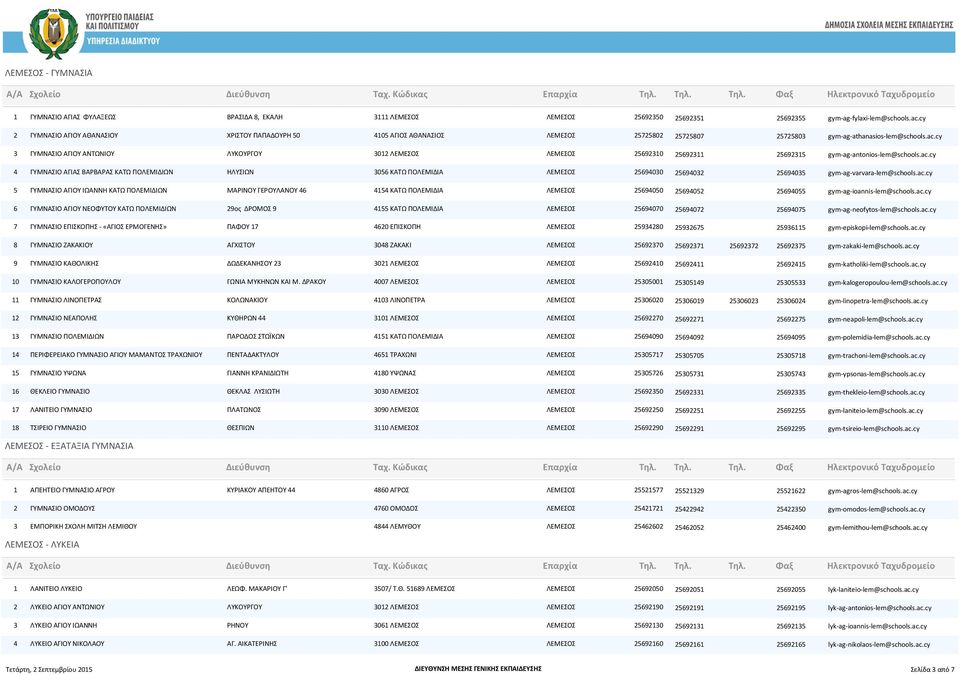Click postal code 3507/ Τ.Θ. 51689 ΛΕΜΕΣΟΣ

click(414, 589)
